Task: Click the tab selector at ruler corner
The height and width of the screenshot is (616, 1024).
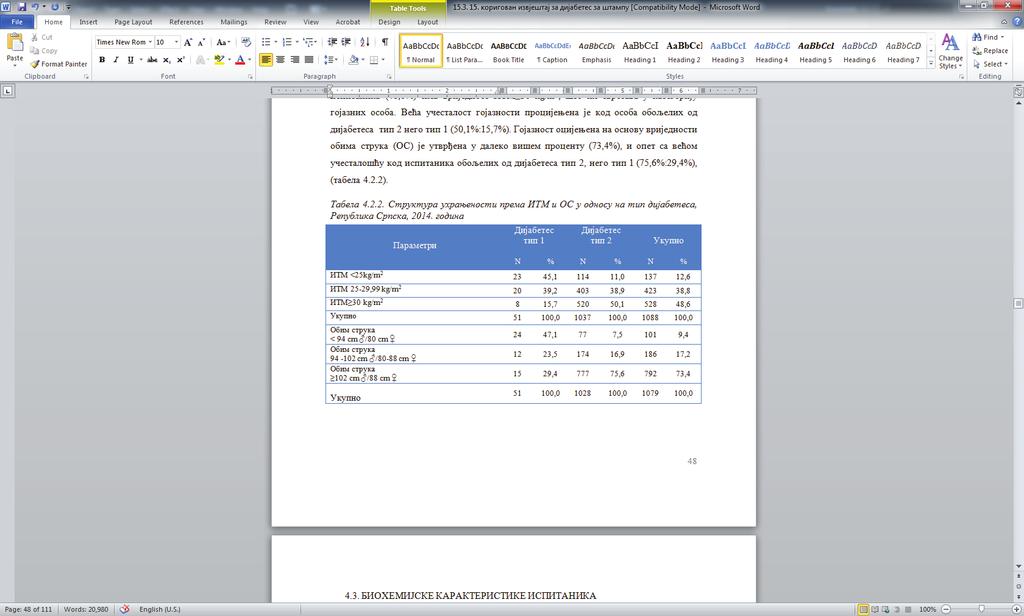Action: 8,91
